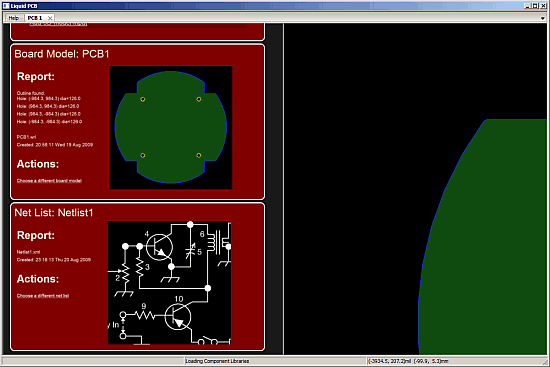The width and height of the screenshot is (550, 367).
Task: Select the board 'Created: 20:58:11 Wed 19 Aug 2009' line
Action: pyautogui.click(x=55, y=145)
